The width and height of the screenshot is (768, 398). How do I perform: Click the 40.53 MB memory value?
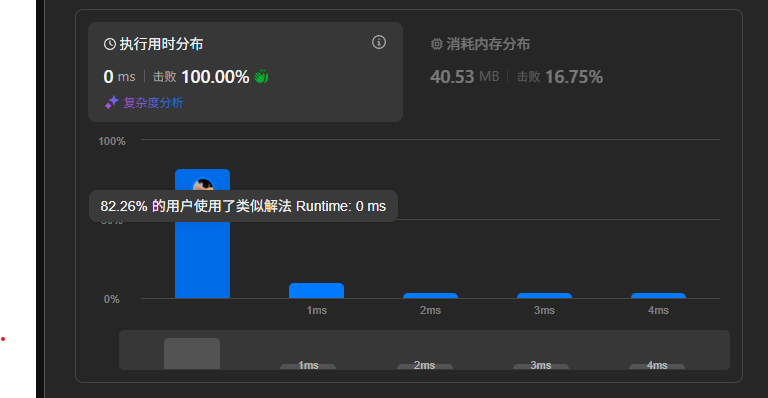(464, 77)
